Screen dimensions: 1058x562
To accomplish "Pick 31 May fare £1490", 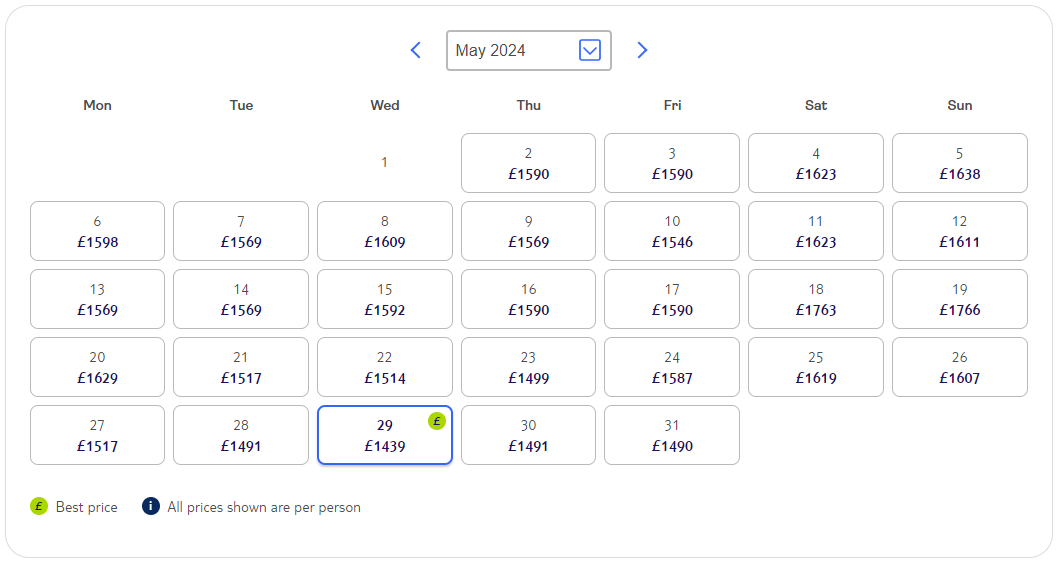I will click(x=672, y=435).
